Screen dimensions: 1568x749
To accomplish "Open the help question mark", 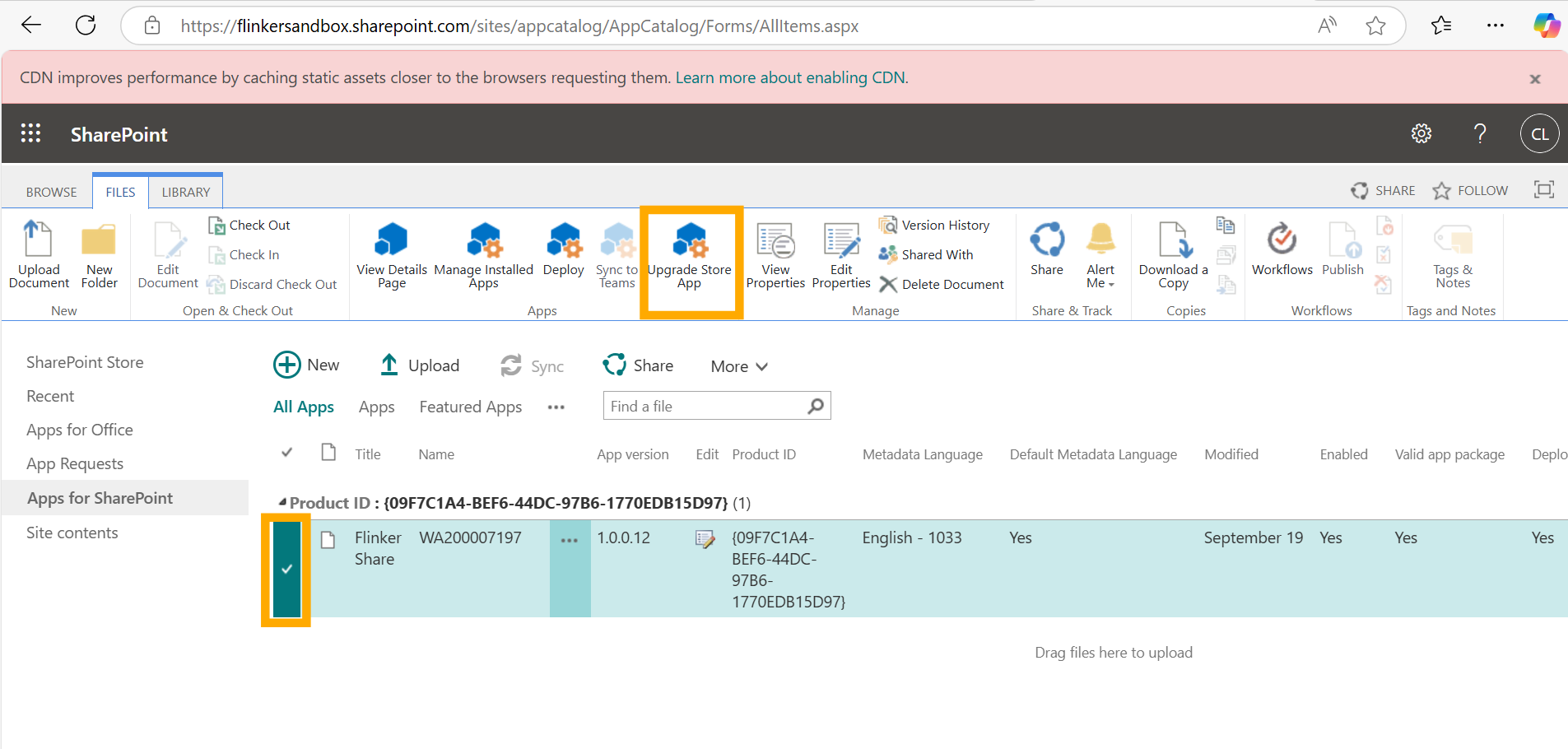I will (1480, 133).
